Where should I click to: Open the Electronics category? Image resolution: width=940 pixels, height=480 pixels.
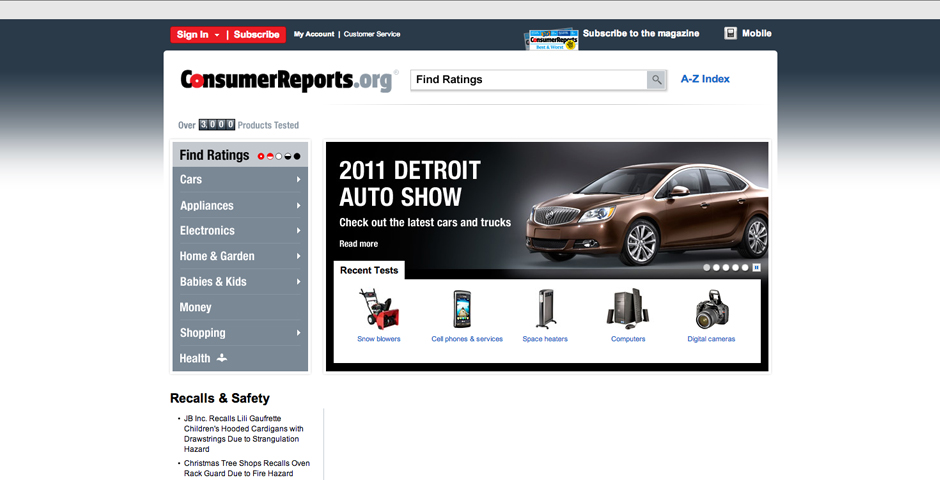click(x=207, y=231)
